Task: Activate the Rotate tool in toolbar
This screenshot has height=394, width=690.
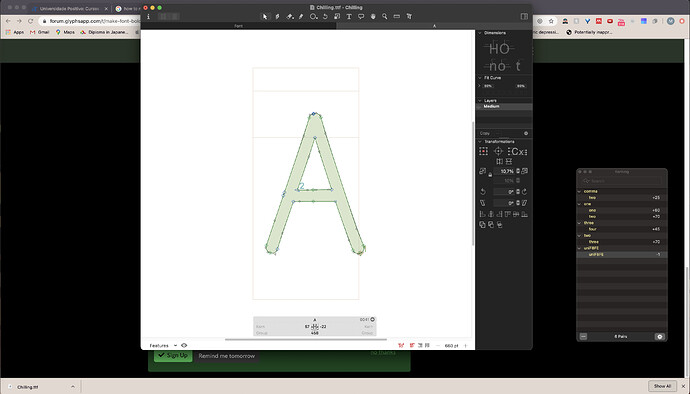Action: point(325,16)
